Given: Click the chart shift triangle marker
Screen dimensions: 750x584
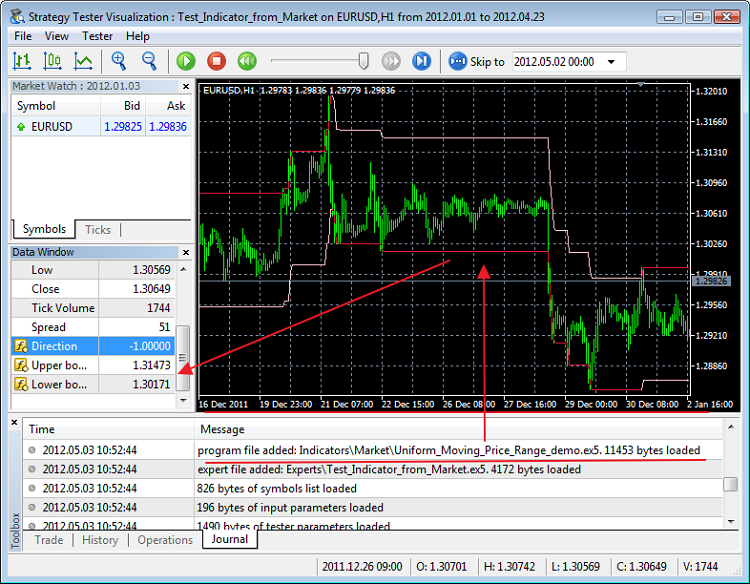Looking at the screenshot, I should [640, 85].
